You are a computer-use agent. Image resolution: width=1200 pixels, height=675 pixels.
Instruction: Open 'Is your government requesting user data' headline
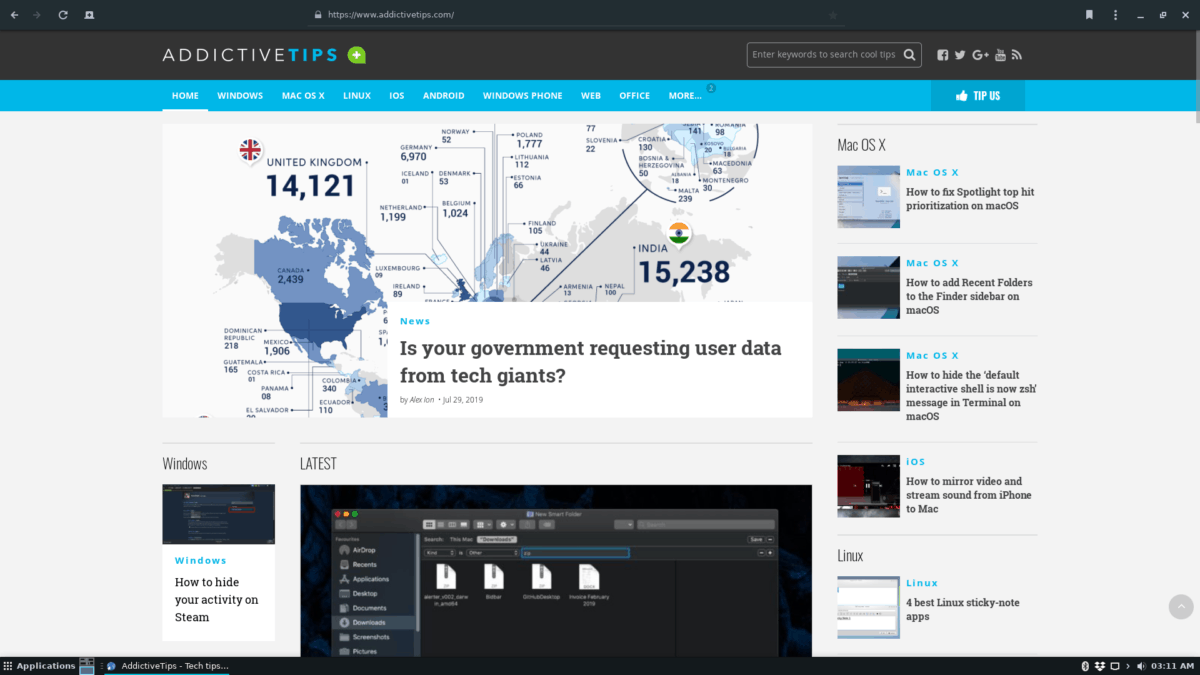pos(591,362)
